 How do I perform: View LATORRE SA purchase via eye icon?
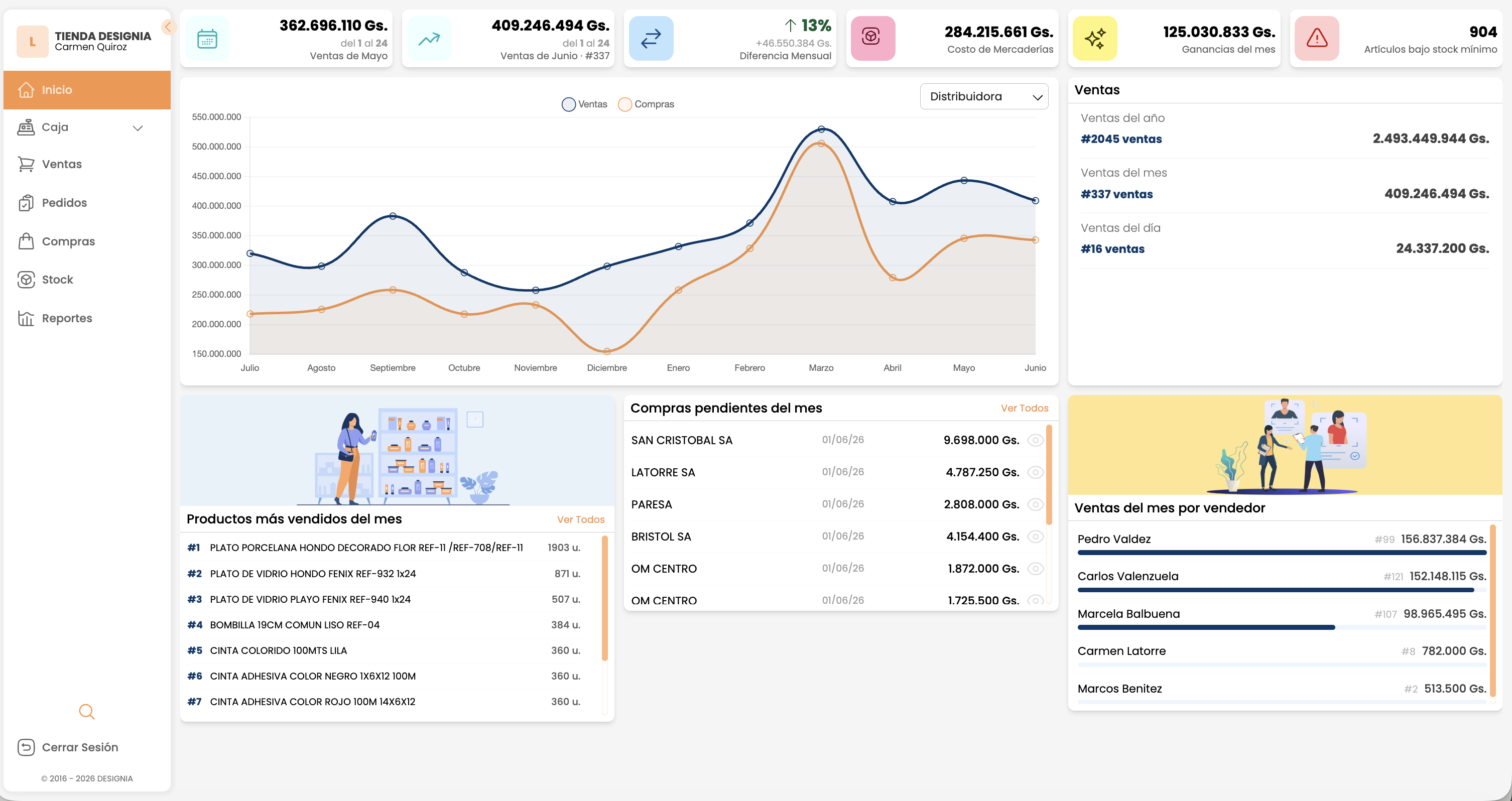pyautogui.click(x=1036, y=472)
